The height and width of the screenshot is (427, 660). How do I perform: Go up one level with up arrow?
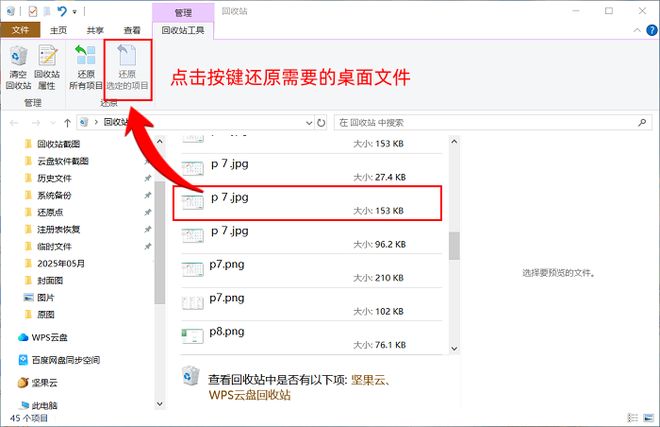click(67, 123)
